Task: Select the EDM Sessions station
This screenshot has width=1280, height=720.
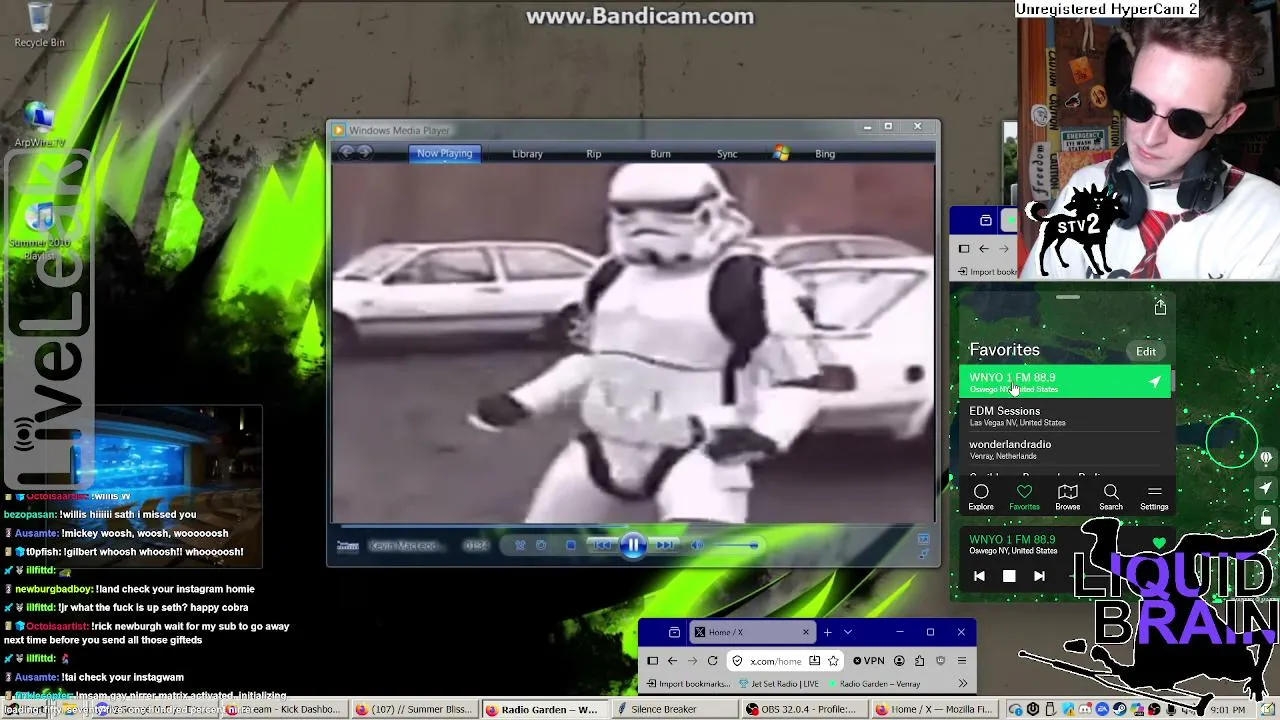Action: coord(1064,416)
